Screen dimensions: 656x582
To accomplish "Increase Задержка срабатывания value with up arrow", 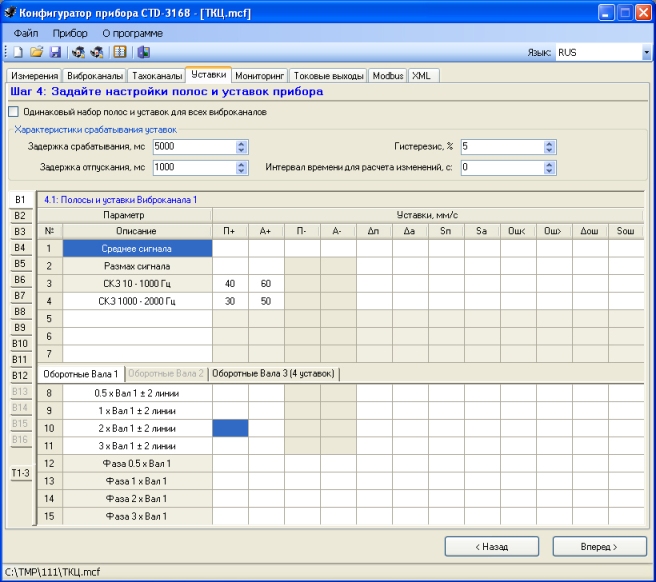I will click(x=241, y=142).
